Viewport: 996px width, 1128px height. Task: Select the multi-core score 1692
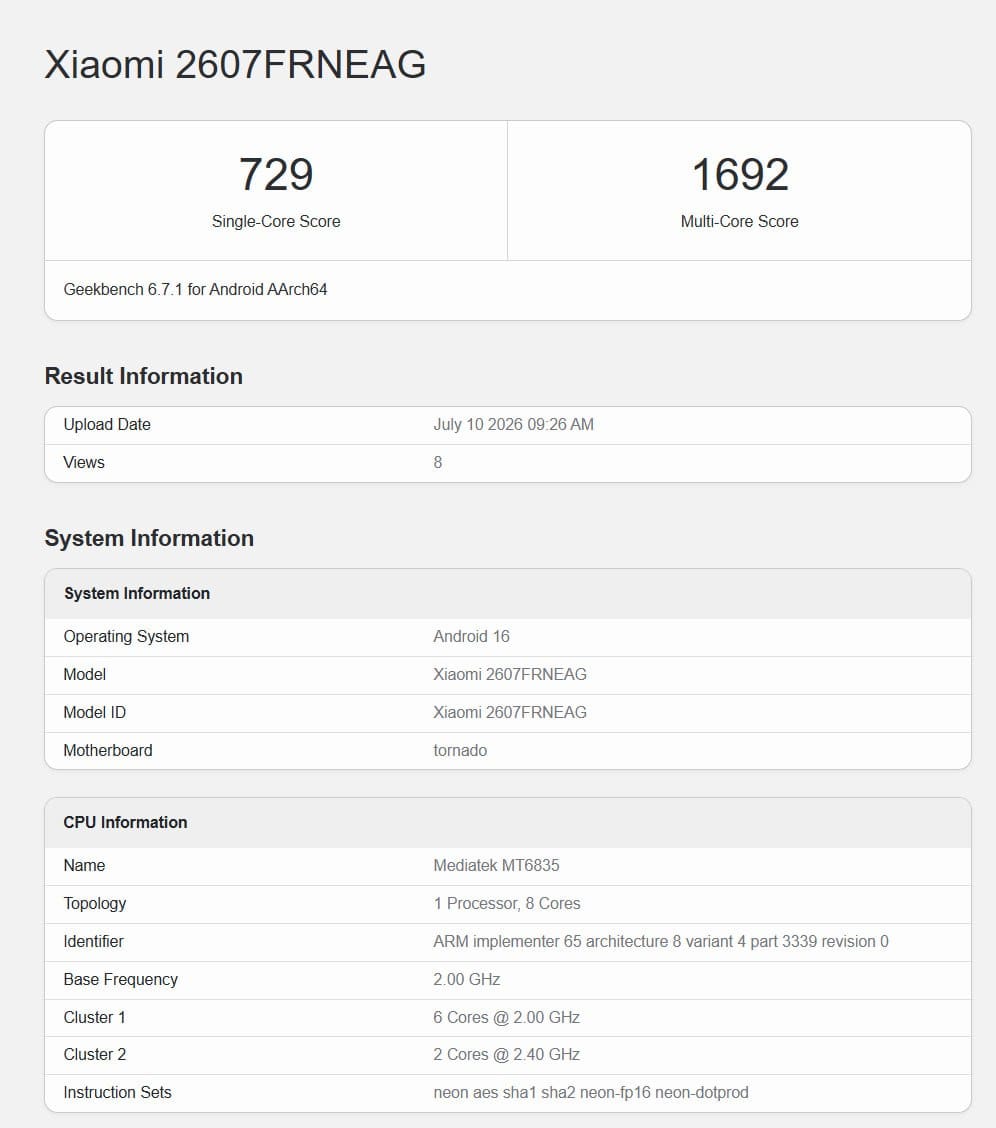click(x=740, y=174)
